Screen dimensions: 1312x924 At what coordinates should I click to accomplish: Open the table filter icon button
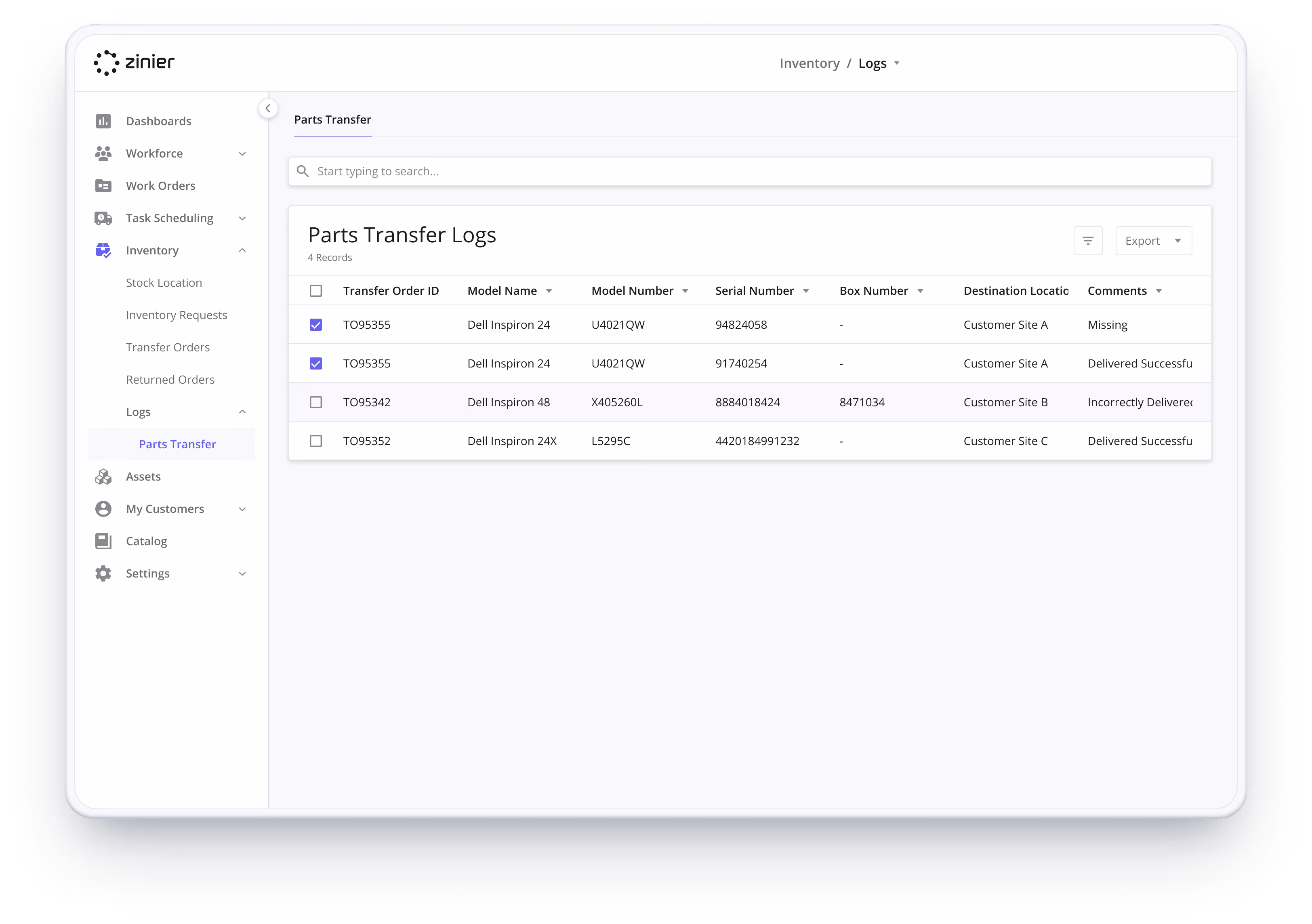tap(1087, 241)
